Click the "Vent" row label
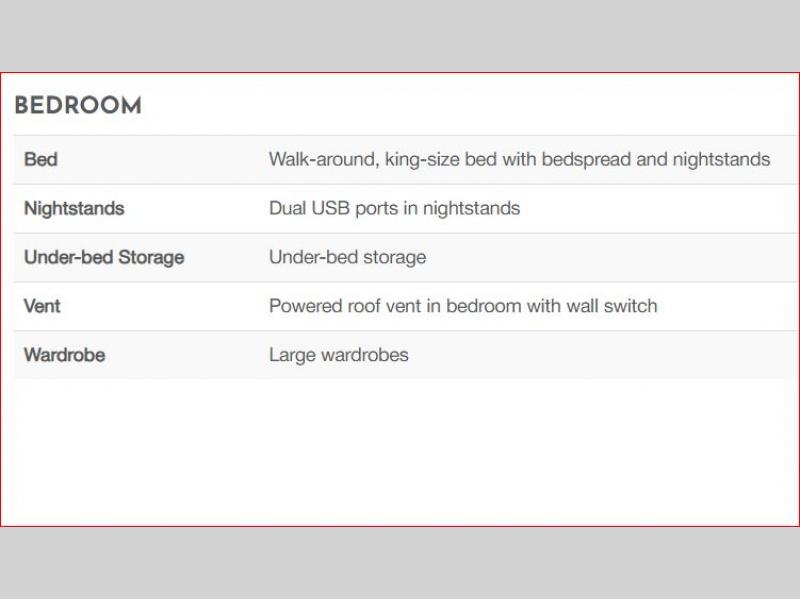This screenshot has width=800, height=599. pos(42,306)
